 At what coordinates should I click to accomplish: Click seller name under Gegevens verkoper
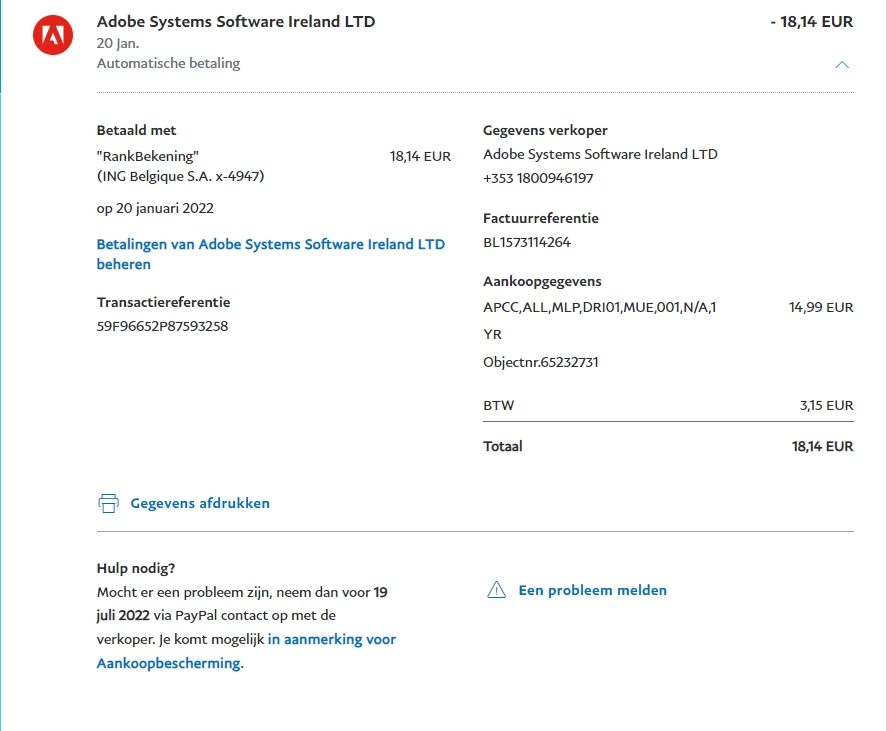(600, 154)
